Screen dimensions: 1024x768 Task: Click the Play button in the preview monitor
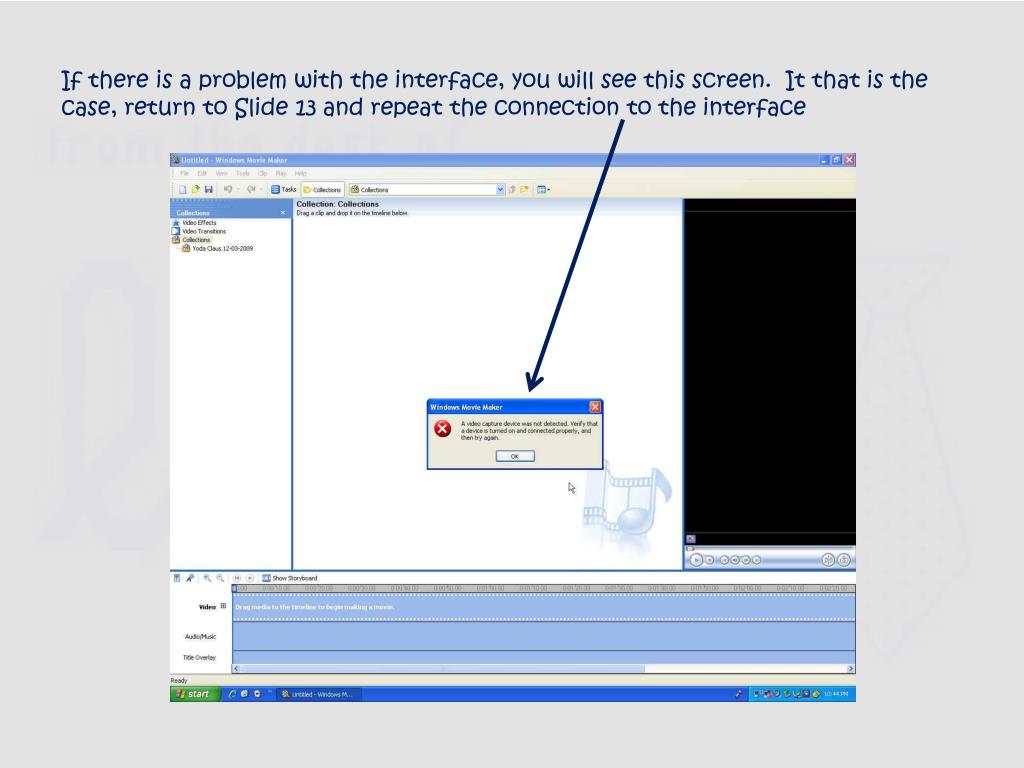tap(696, 560)
